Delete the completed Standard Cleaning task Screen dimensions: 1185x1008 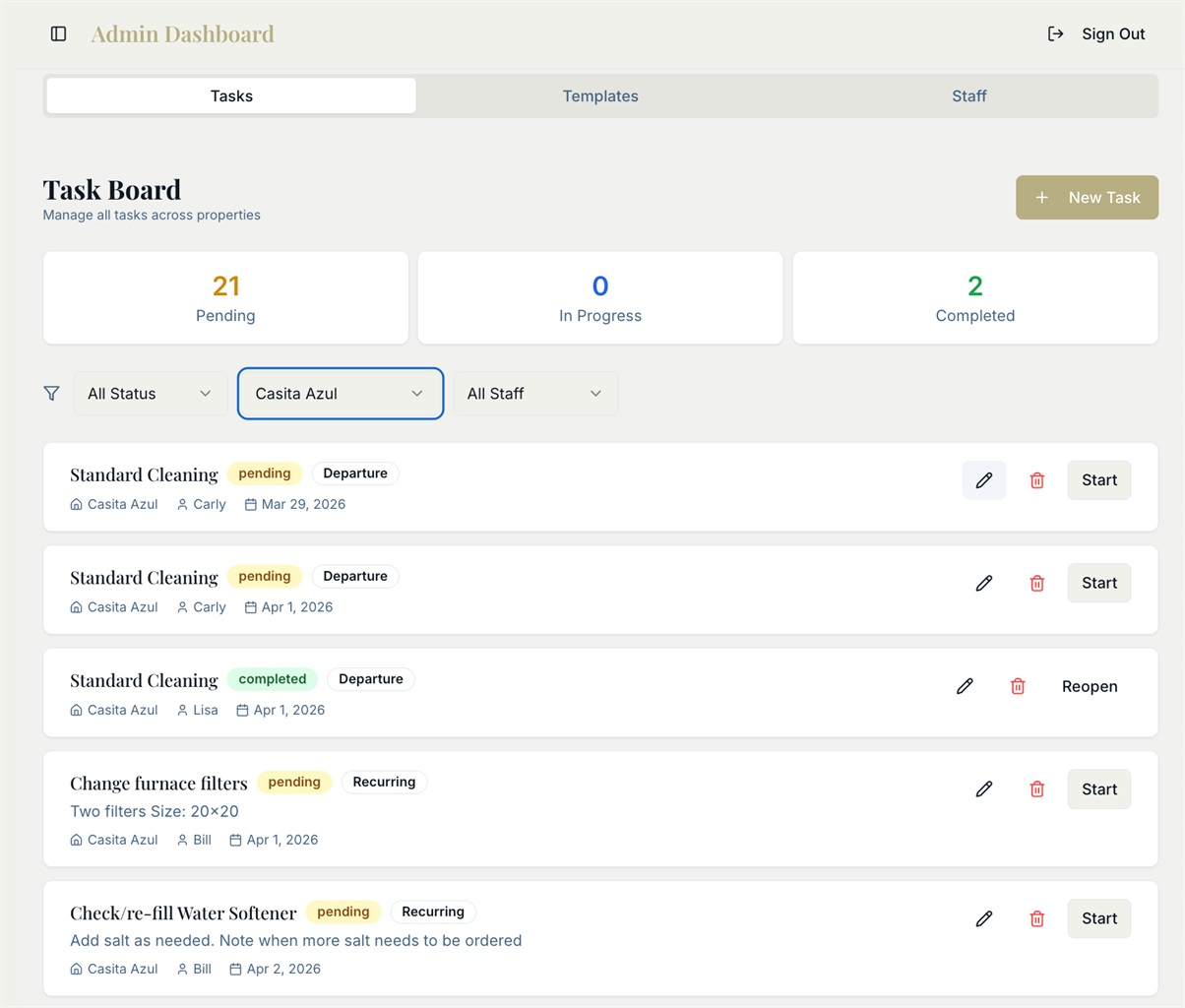(x=1019, y=686)
